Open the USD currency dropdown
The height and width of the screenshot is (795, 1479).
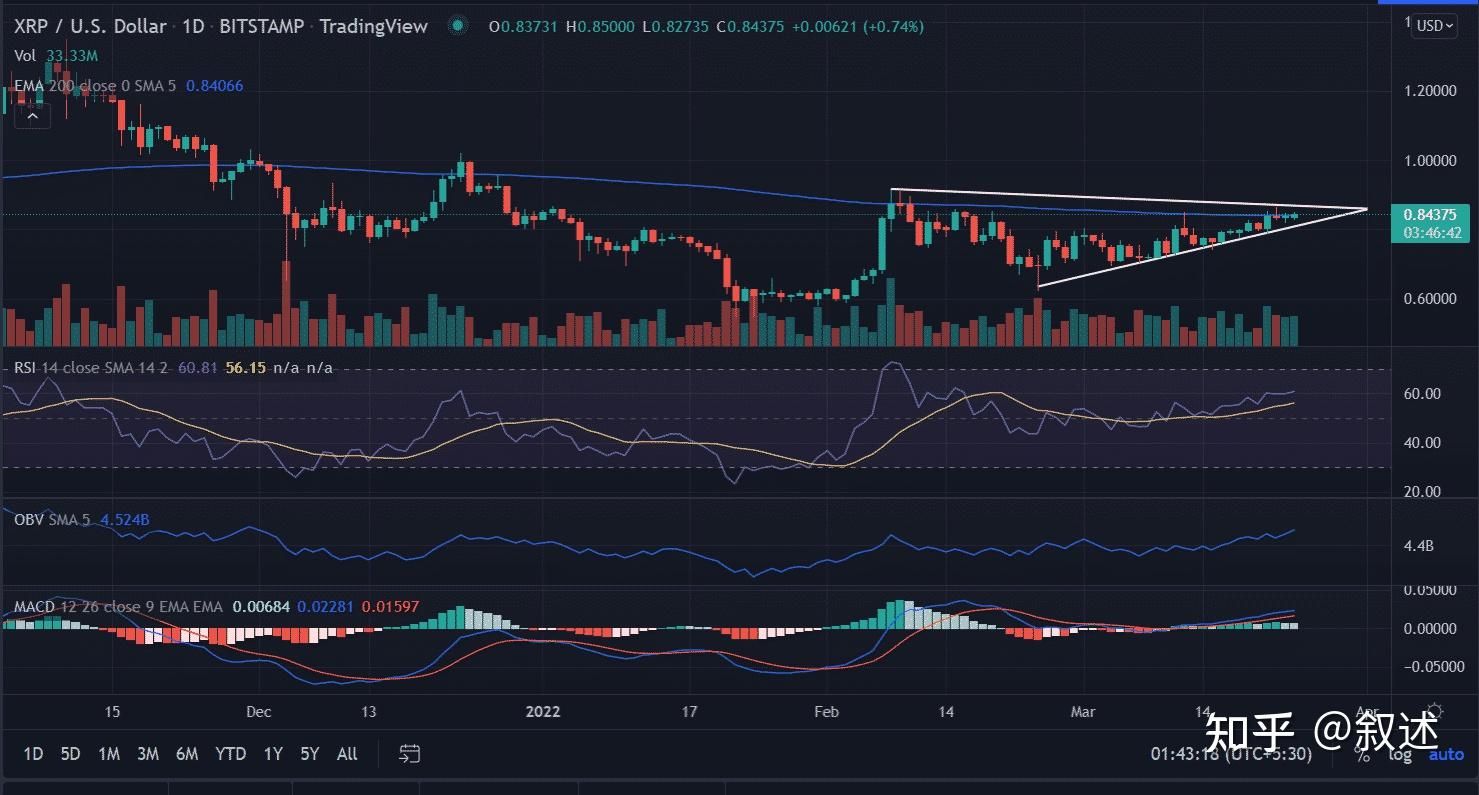click(x=1433, y=26)
